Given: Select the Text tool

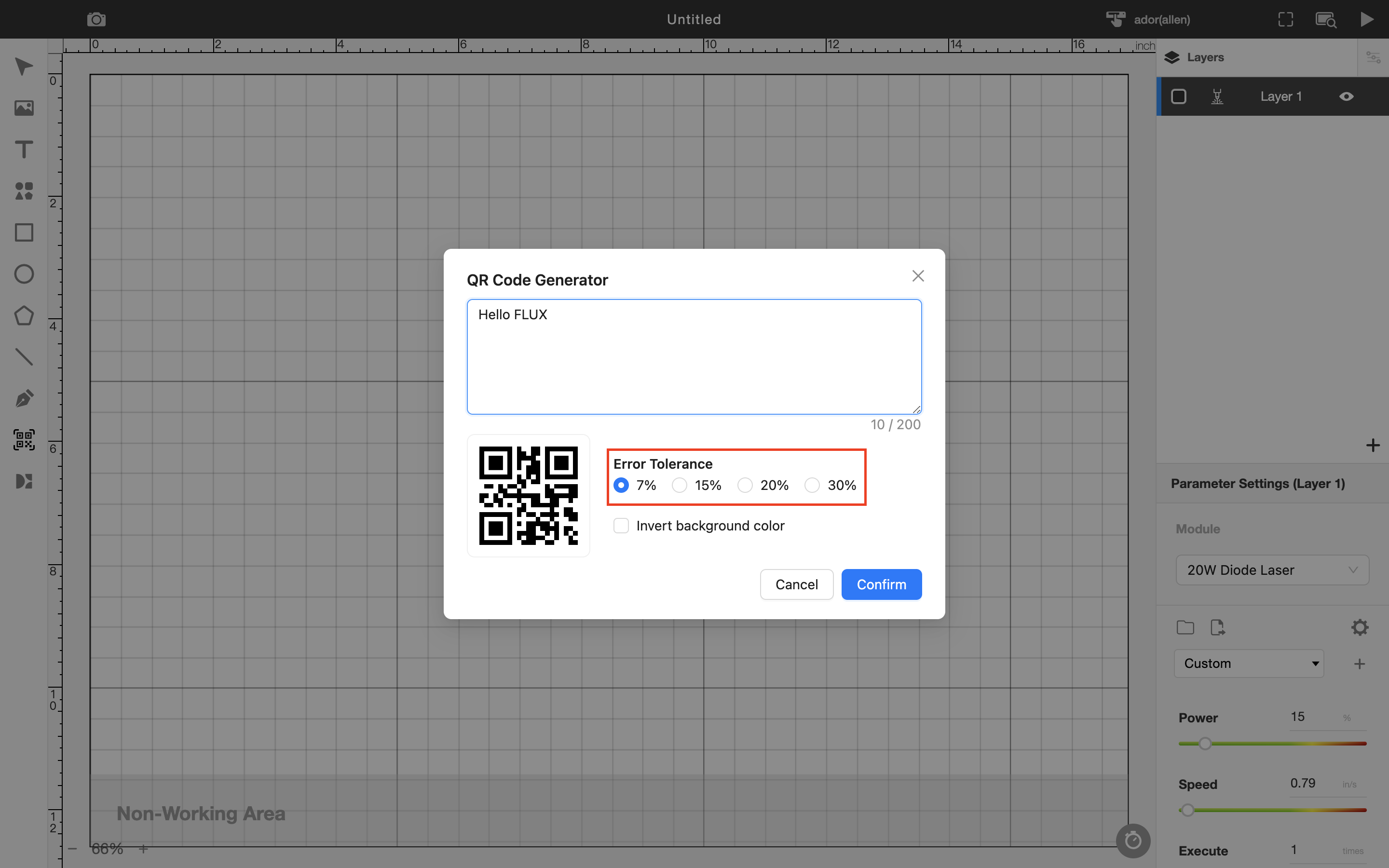Looking at the screenshot, I should (24, 149).
